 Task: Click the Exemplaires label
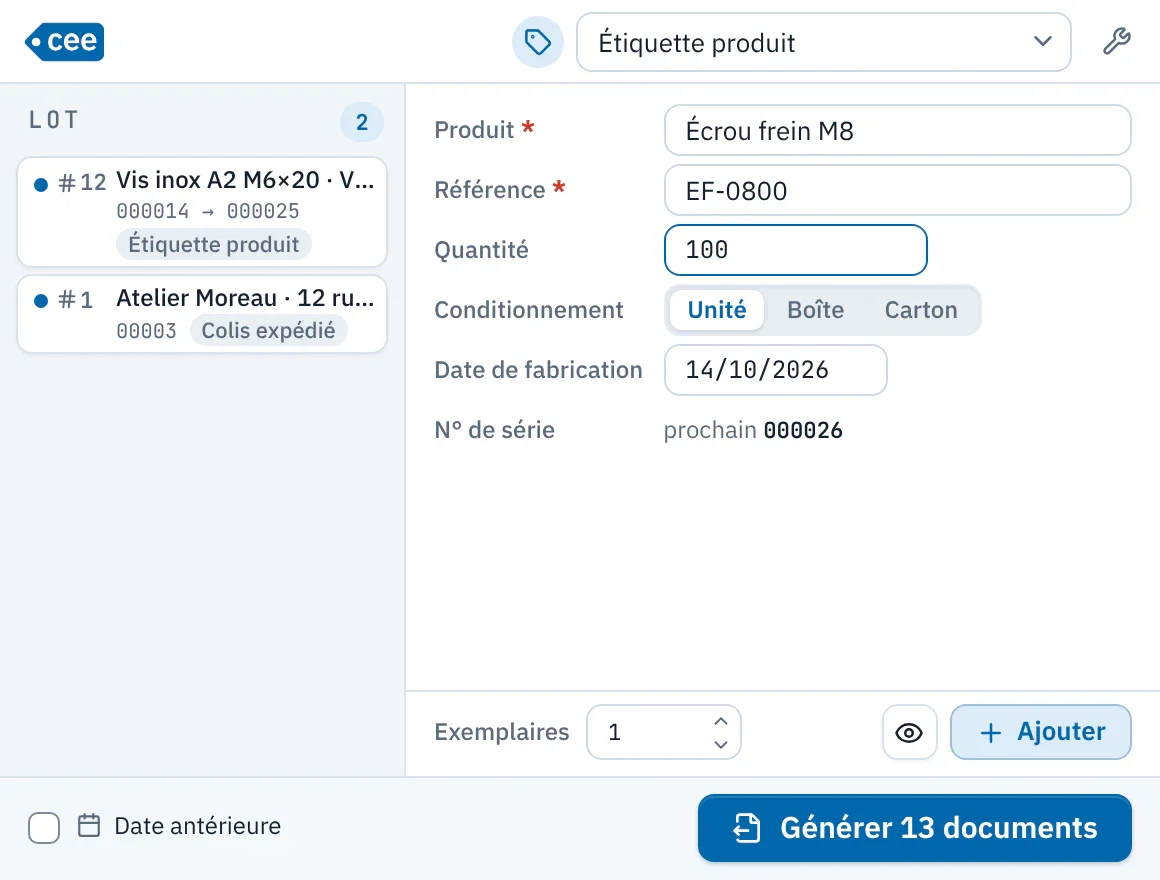pos(502,732)
